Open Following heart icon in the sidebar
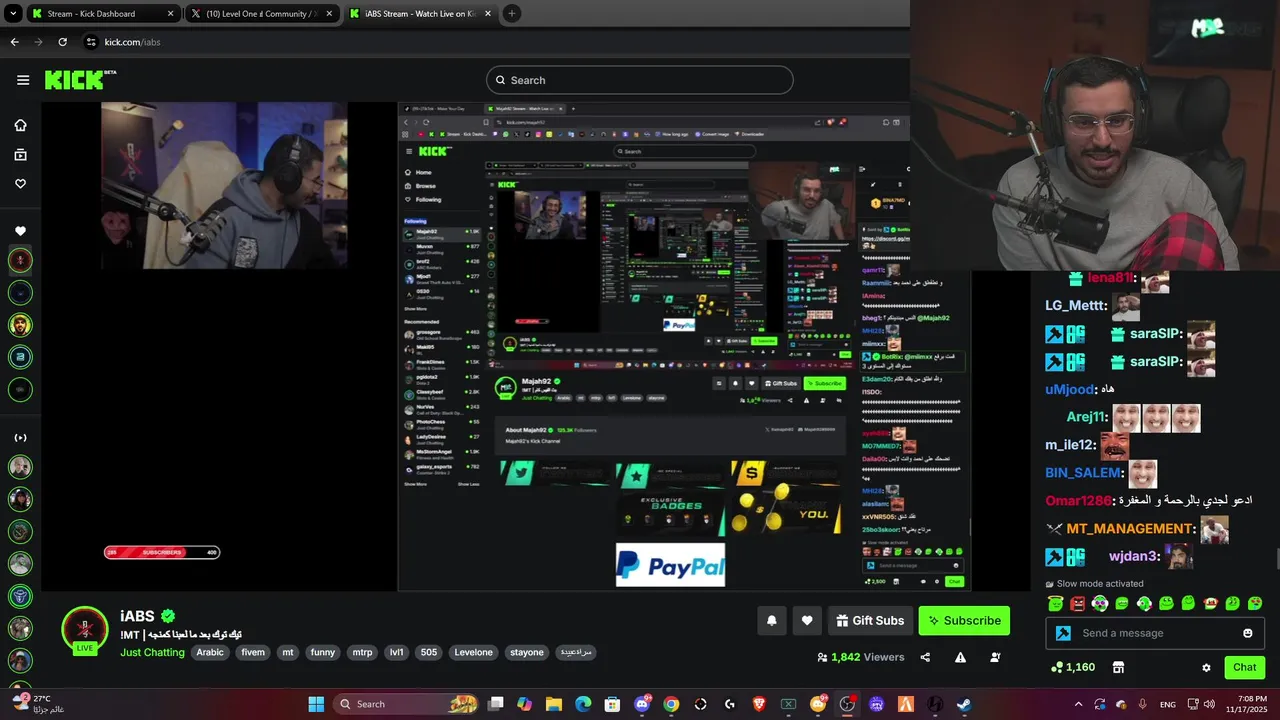This screenshot has height=720, width=1280. pyautogui.click(x=20, y=184)
